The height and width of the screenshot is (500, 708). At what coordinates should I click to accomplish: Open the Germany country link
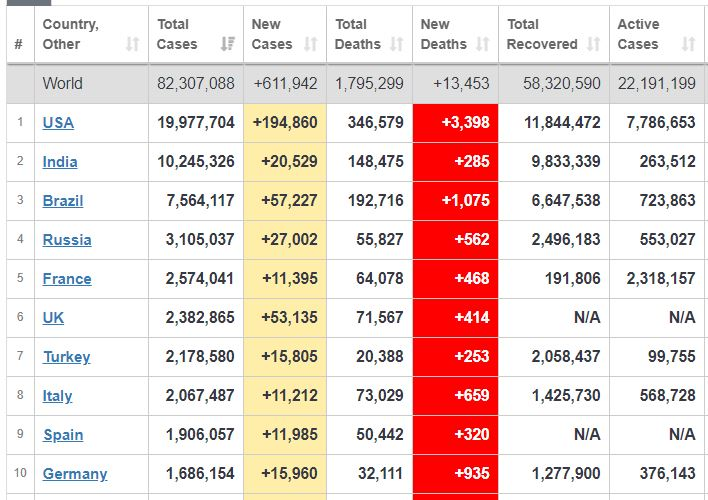pyautogui.click(x=75, y=473)
